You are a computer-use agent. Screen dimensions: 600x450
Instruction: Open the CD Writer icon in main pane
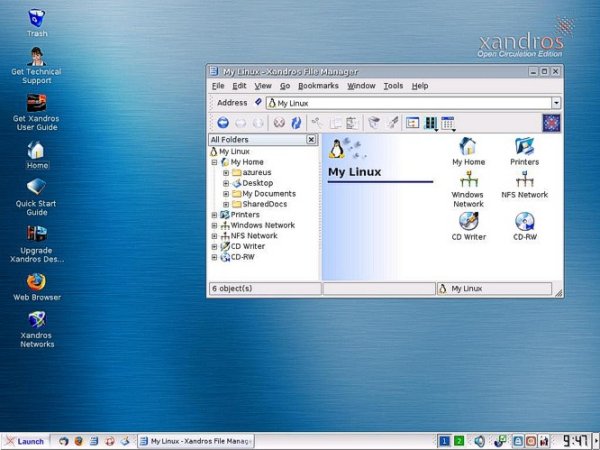[468, 220]
